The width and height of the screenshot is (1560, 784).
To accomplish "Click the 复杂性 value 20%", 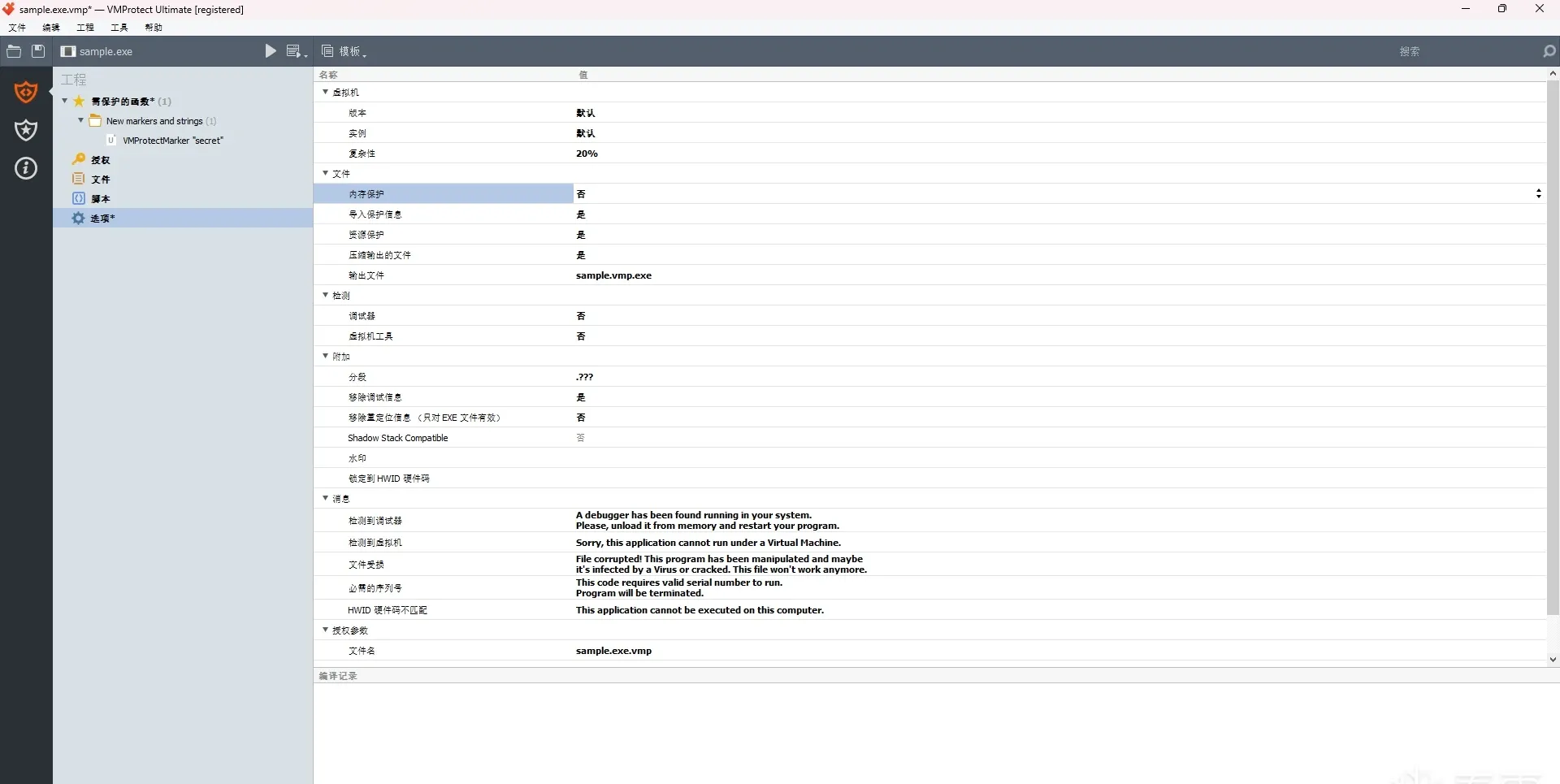I will coord(587,154).
